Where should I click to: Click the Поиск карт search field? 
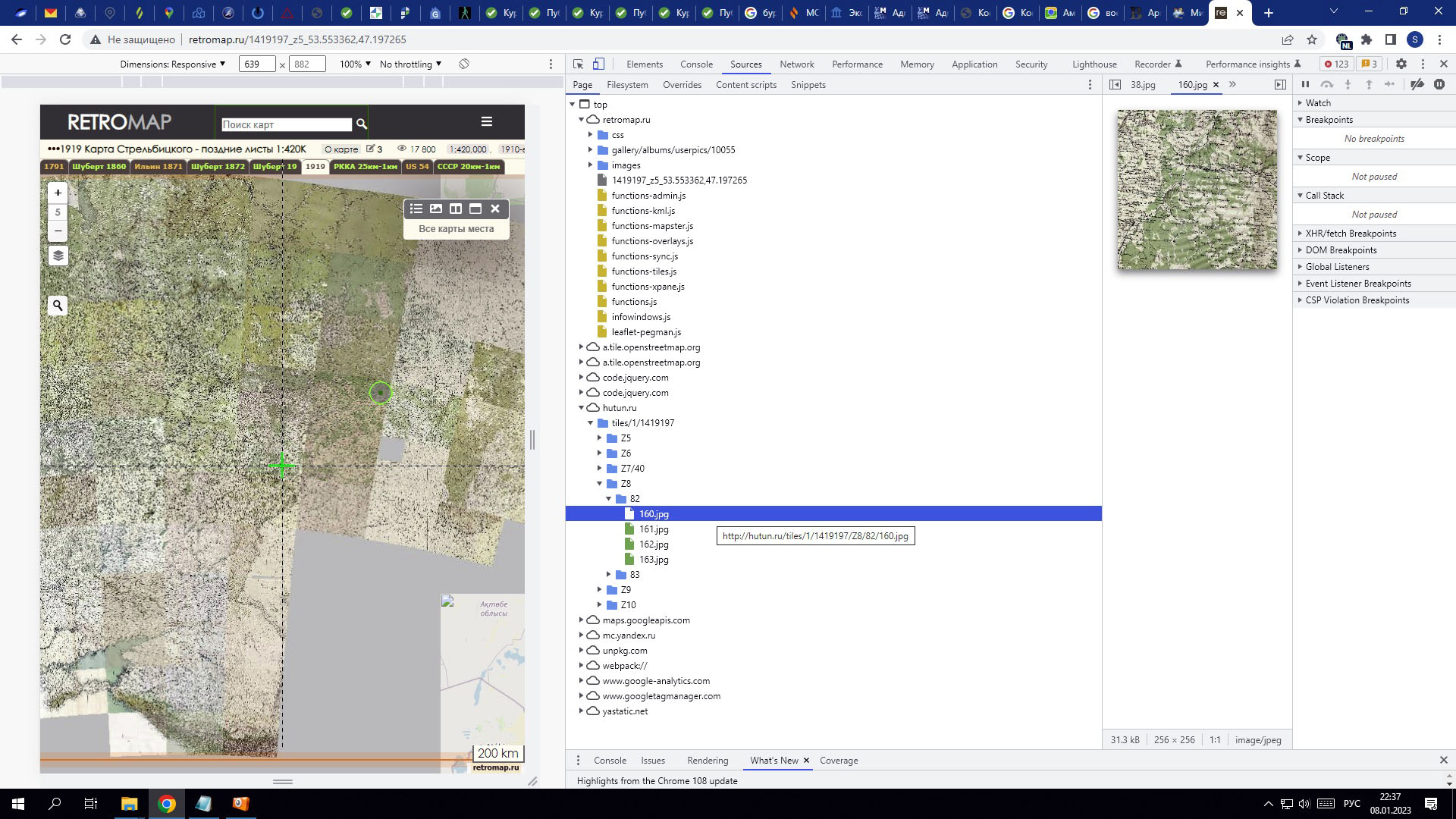287,124
